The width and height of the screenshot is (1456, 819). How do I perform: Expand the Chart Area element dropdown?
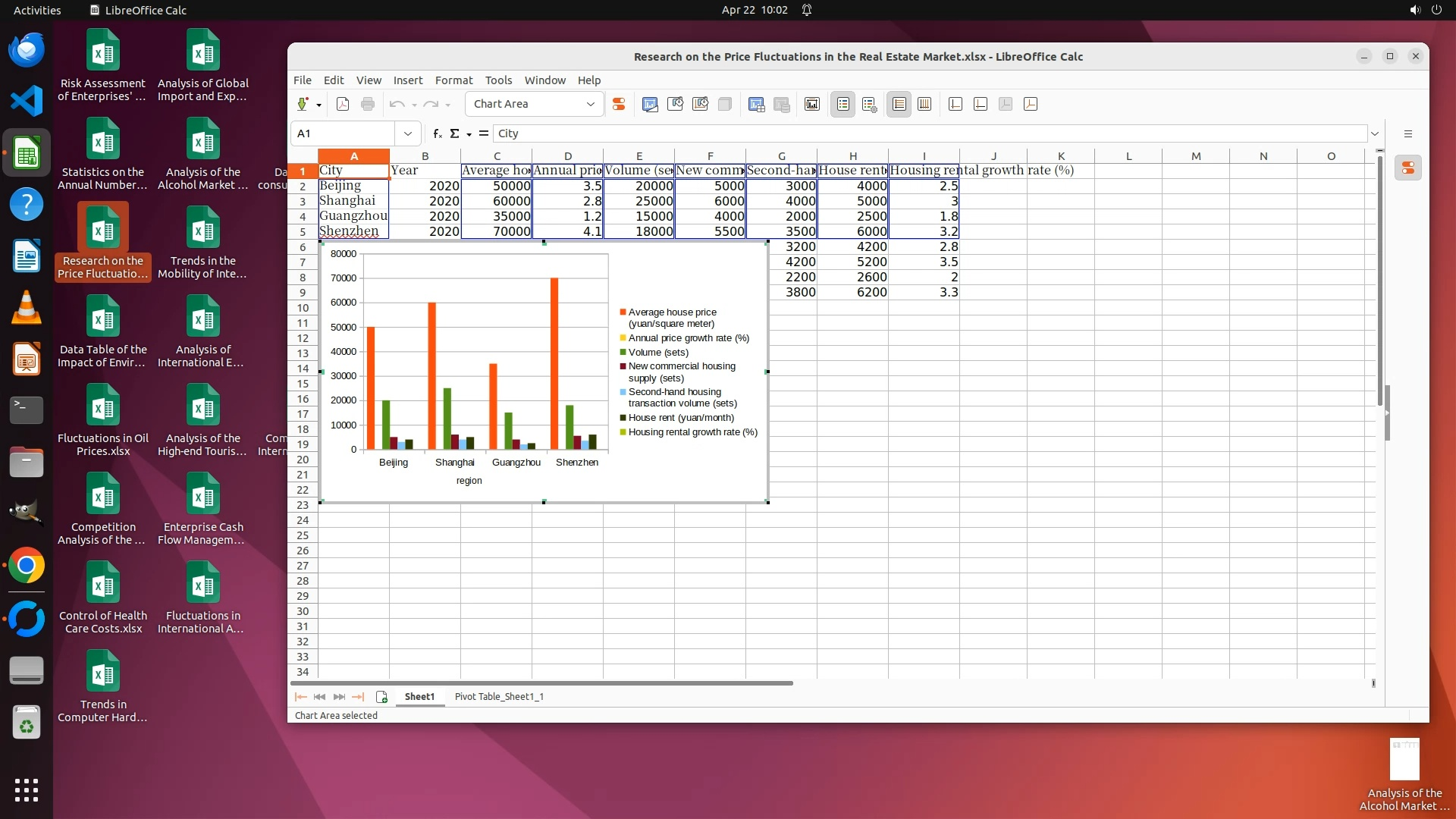tap(591, 105)
